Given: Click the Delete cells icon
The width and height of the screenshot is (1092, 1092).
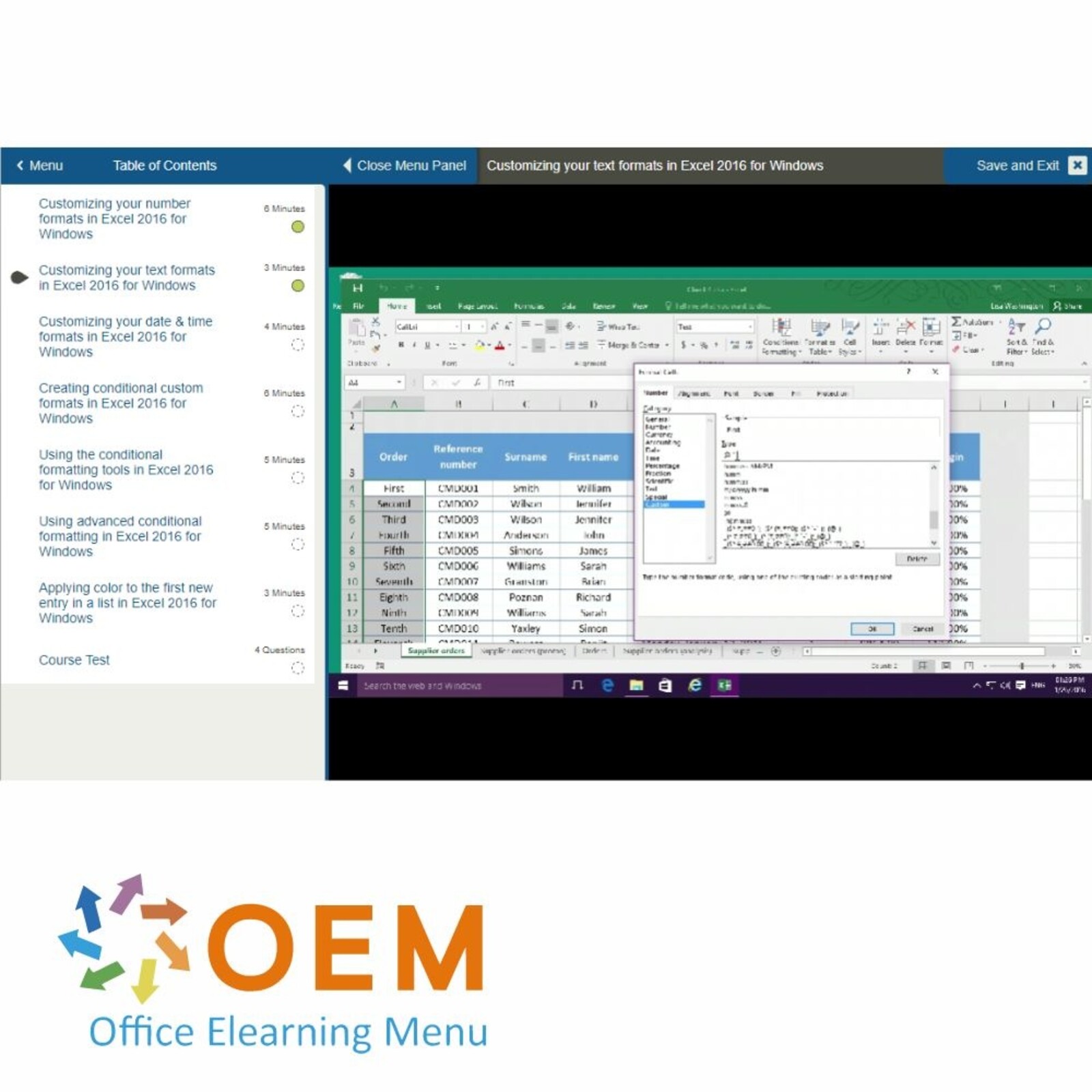Looking at the screenshot, I should [x=906, y=327].
